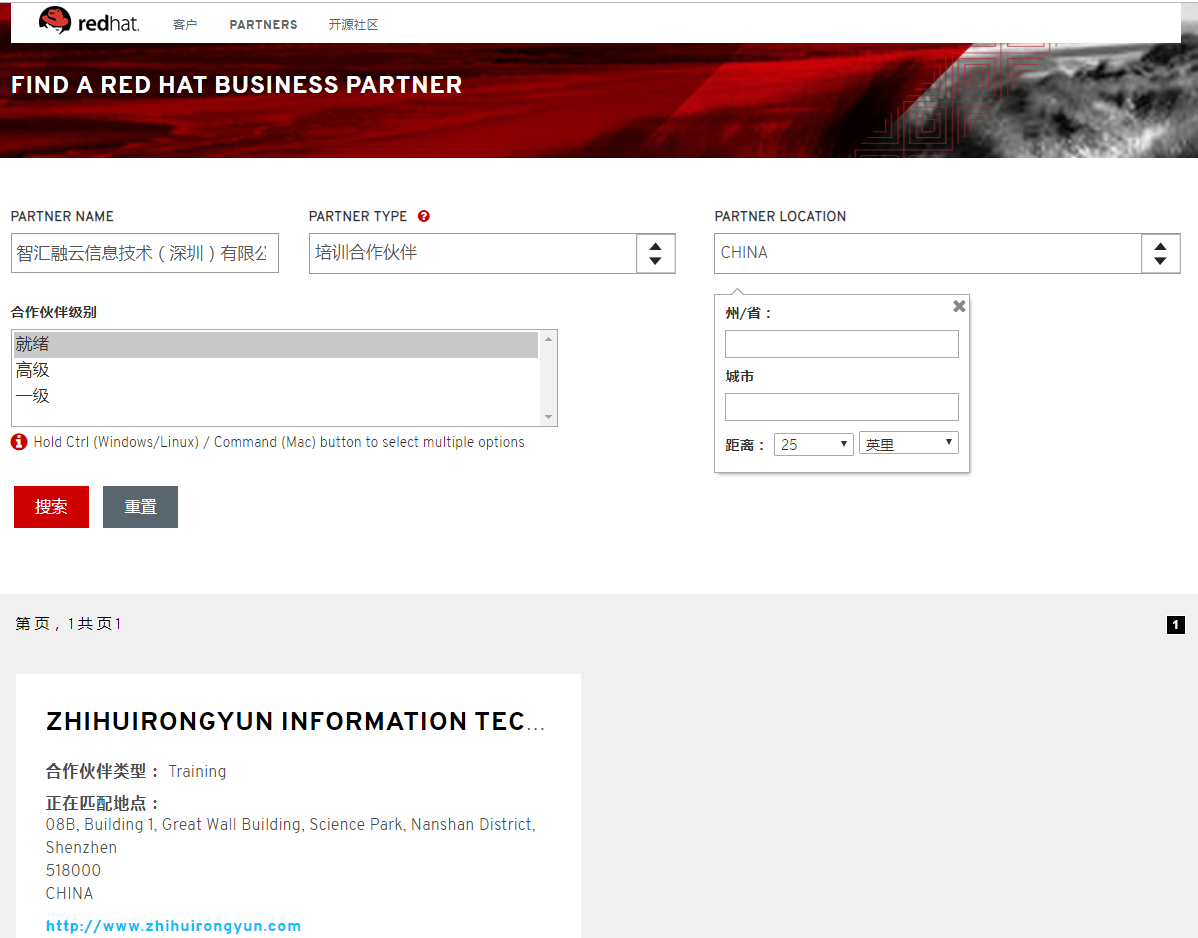Go to results page 1

(x=1176, y=625)
